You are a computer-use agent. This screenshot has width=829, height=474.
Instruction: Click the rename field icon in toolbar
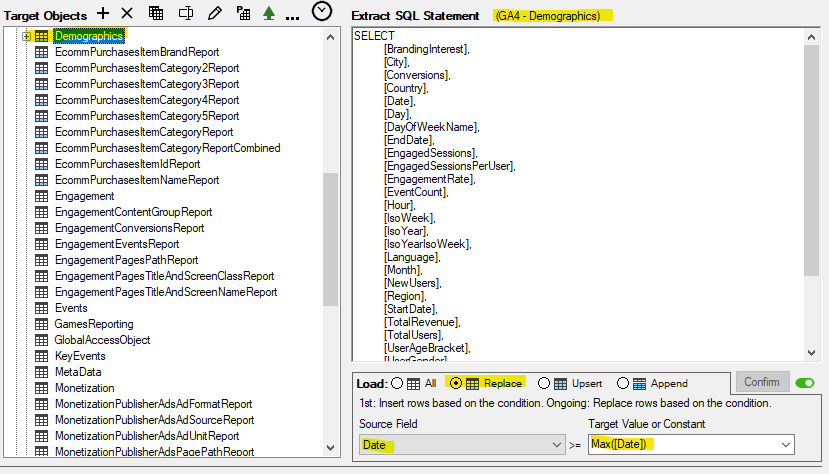(x=185, y=13)
